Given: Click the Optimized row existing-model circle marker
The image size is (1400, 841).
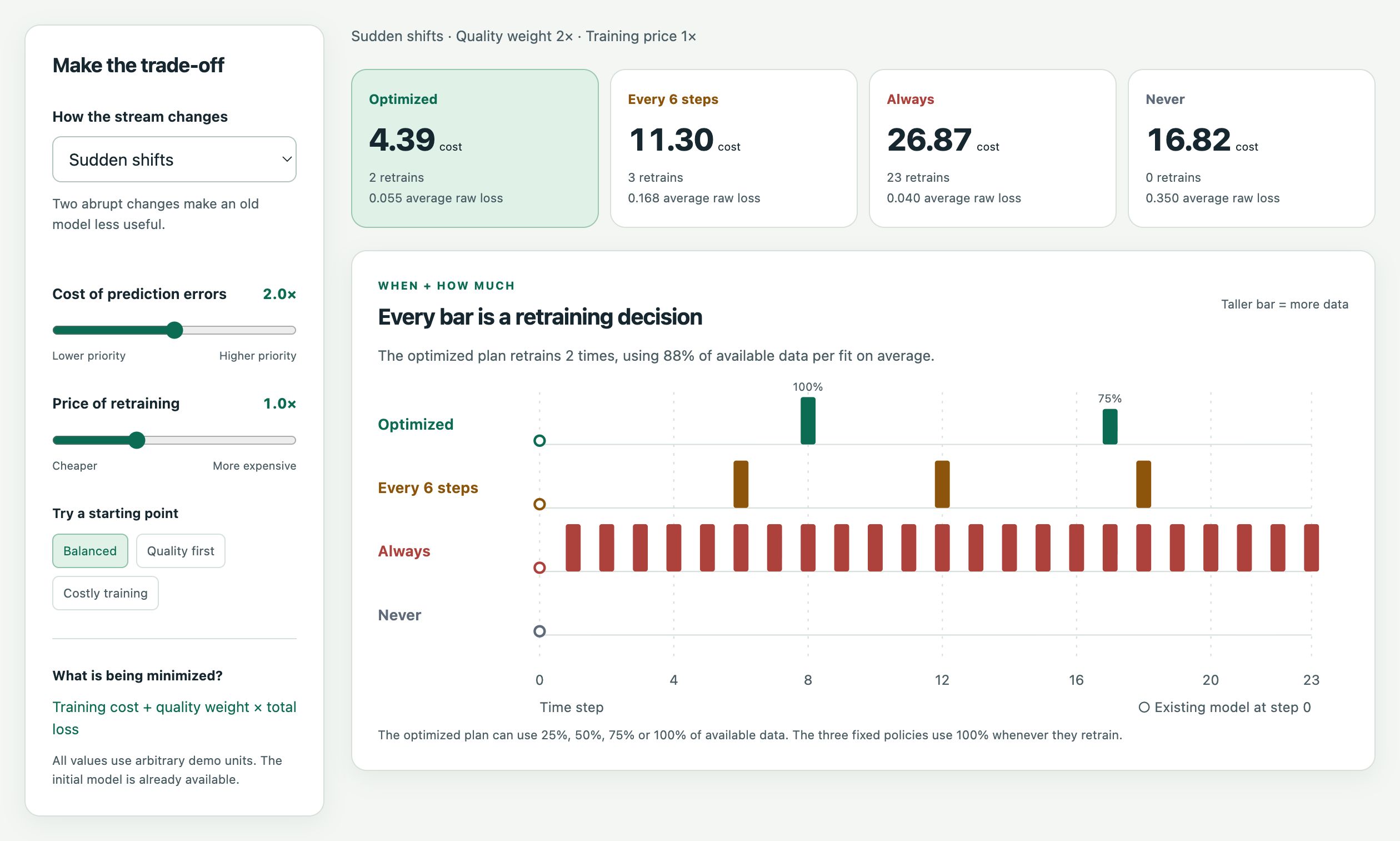Looking at the screenshot, I should click(x=540, y=441).
